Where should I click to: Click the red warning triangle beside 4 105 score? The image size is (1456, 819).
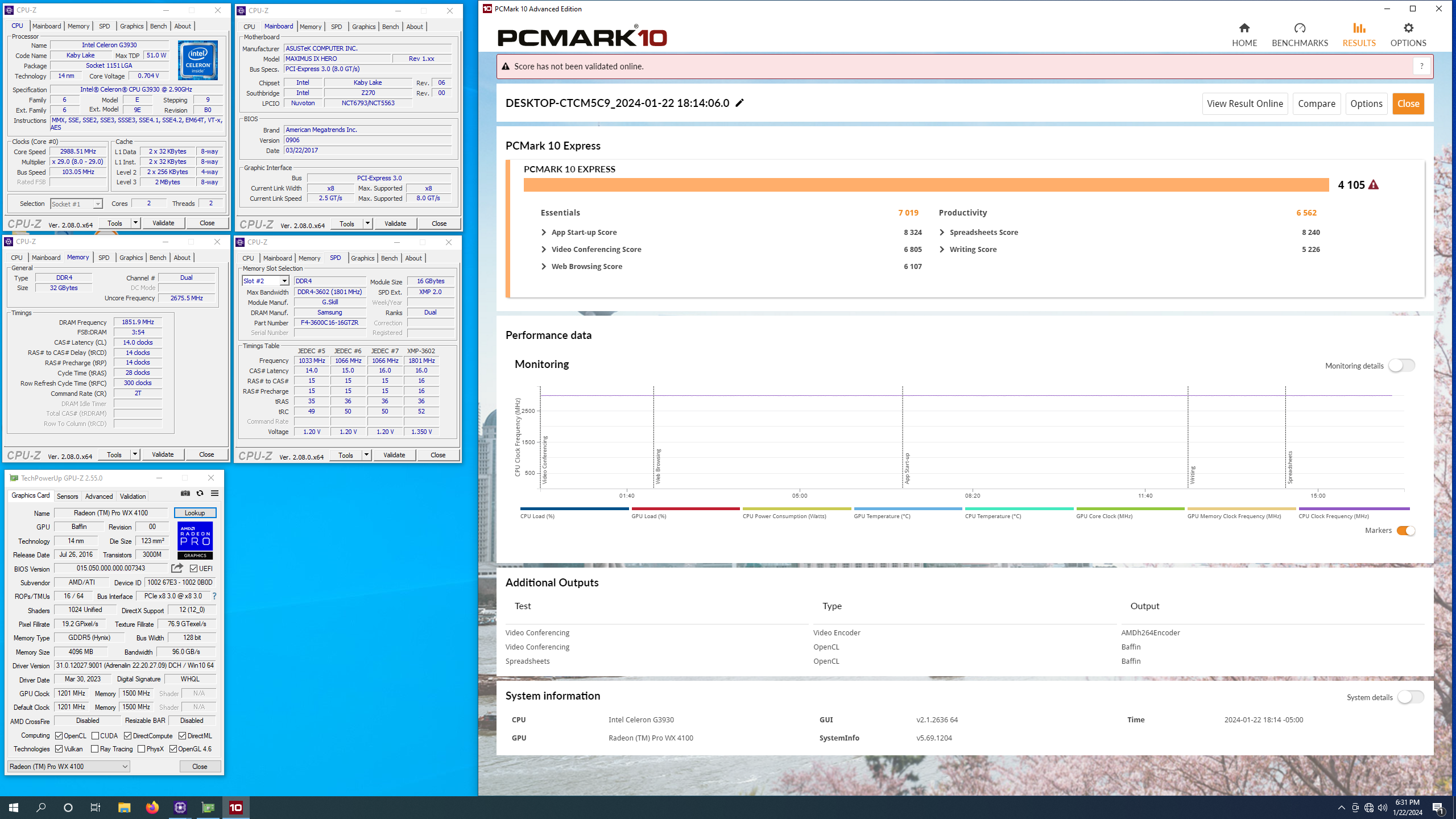[1374, 185]
